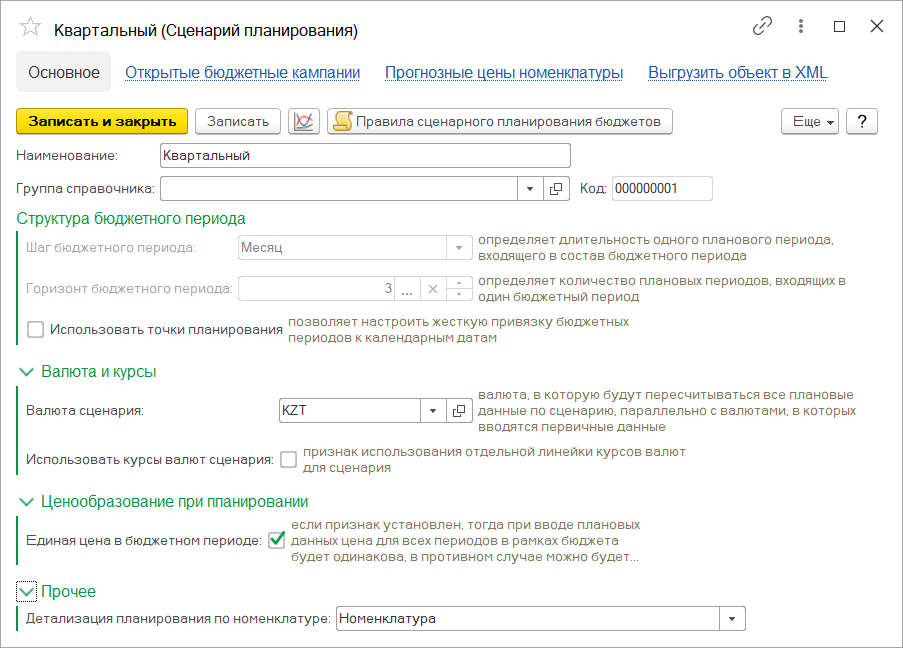Open the help question mark button

point(861,121)
